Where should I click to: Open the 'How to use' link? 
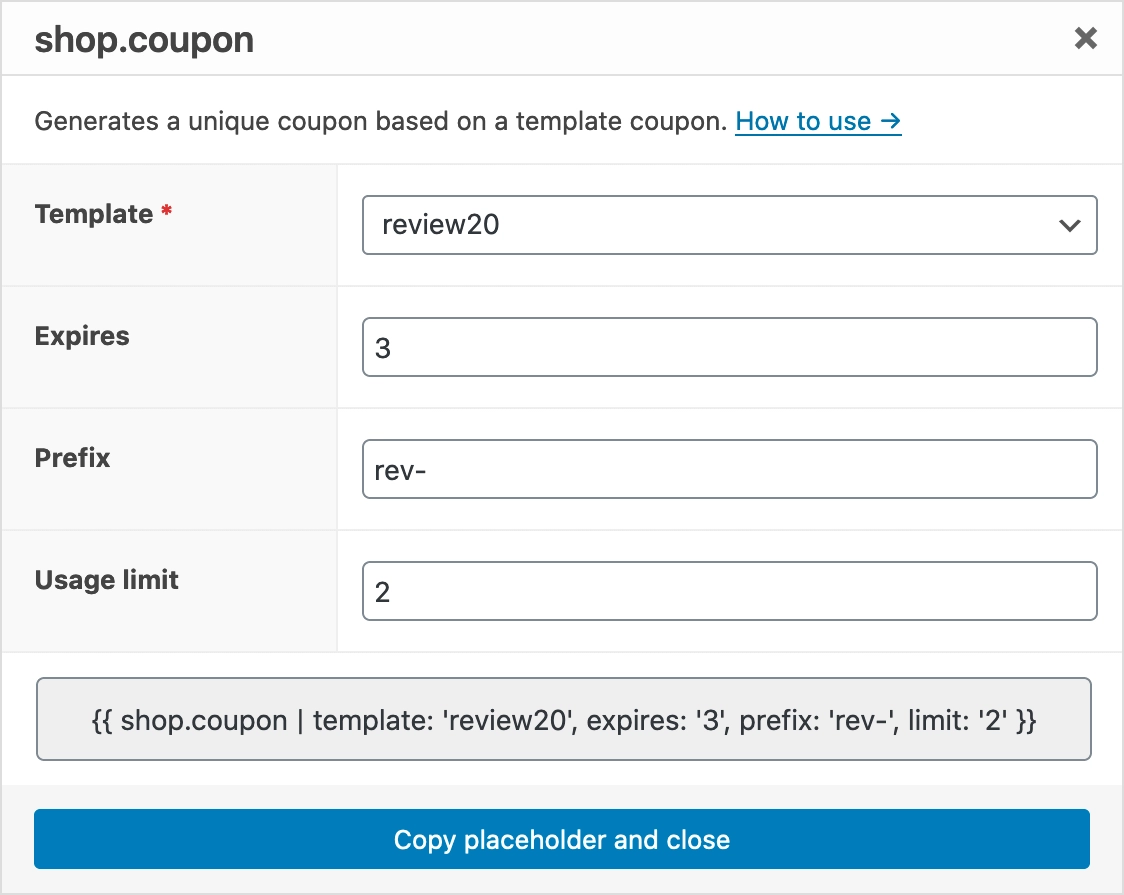pos(803,122)
